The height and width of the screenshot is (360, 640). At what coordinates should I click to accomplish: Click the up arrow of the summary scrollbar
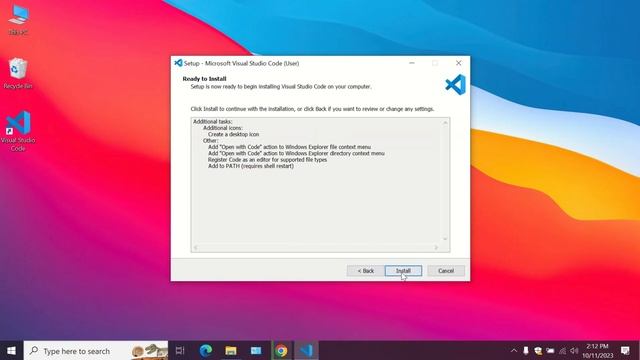pos(445,122)
